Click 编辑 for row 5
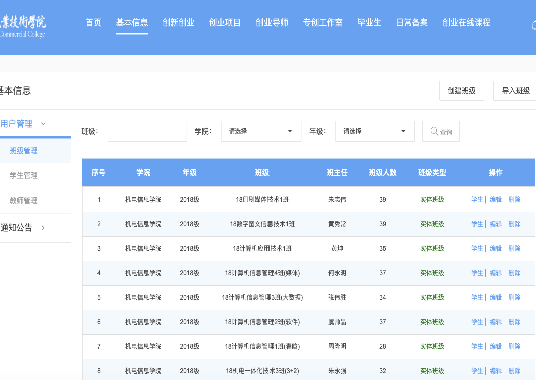 click(496, 297)
